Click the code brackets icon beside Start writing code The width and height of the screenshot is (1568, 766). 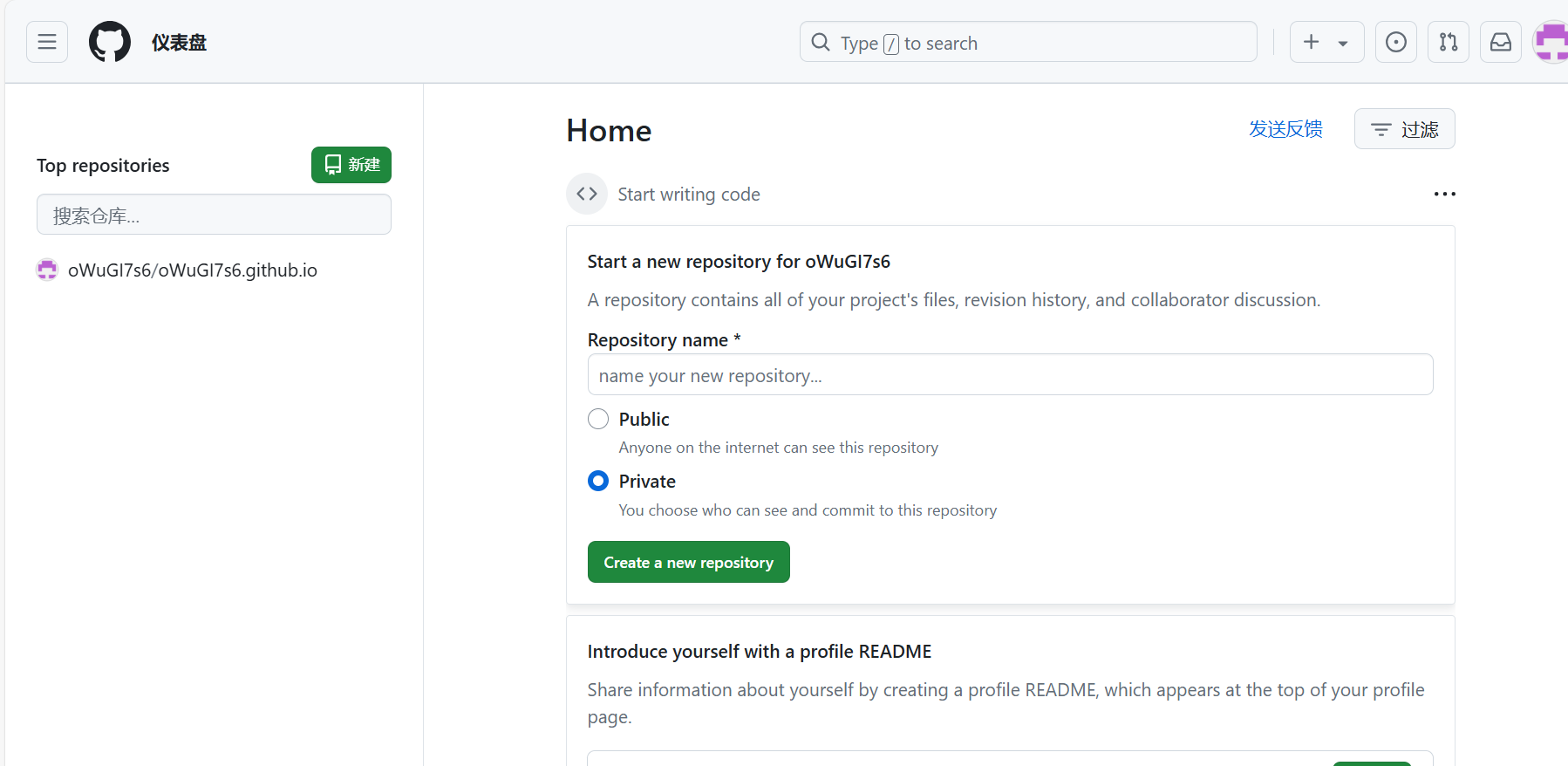[587, 194]
